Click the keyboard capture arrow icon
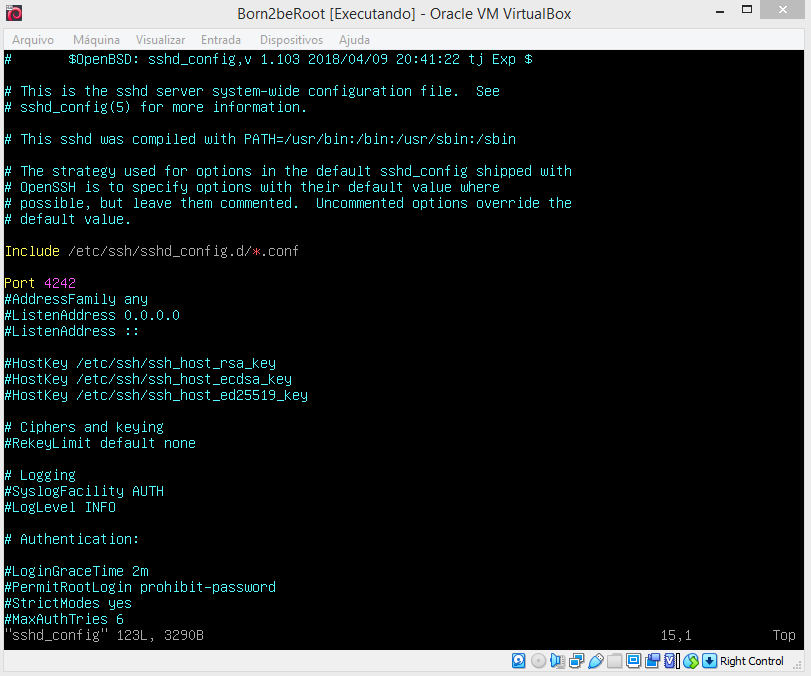The image size is (811, 676). [x=709, y=661]
